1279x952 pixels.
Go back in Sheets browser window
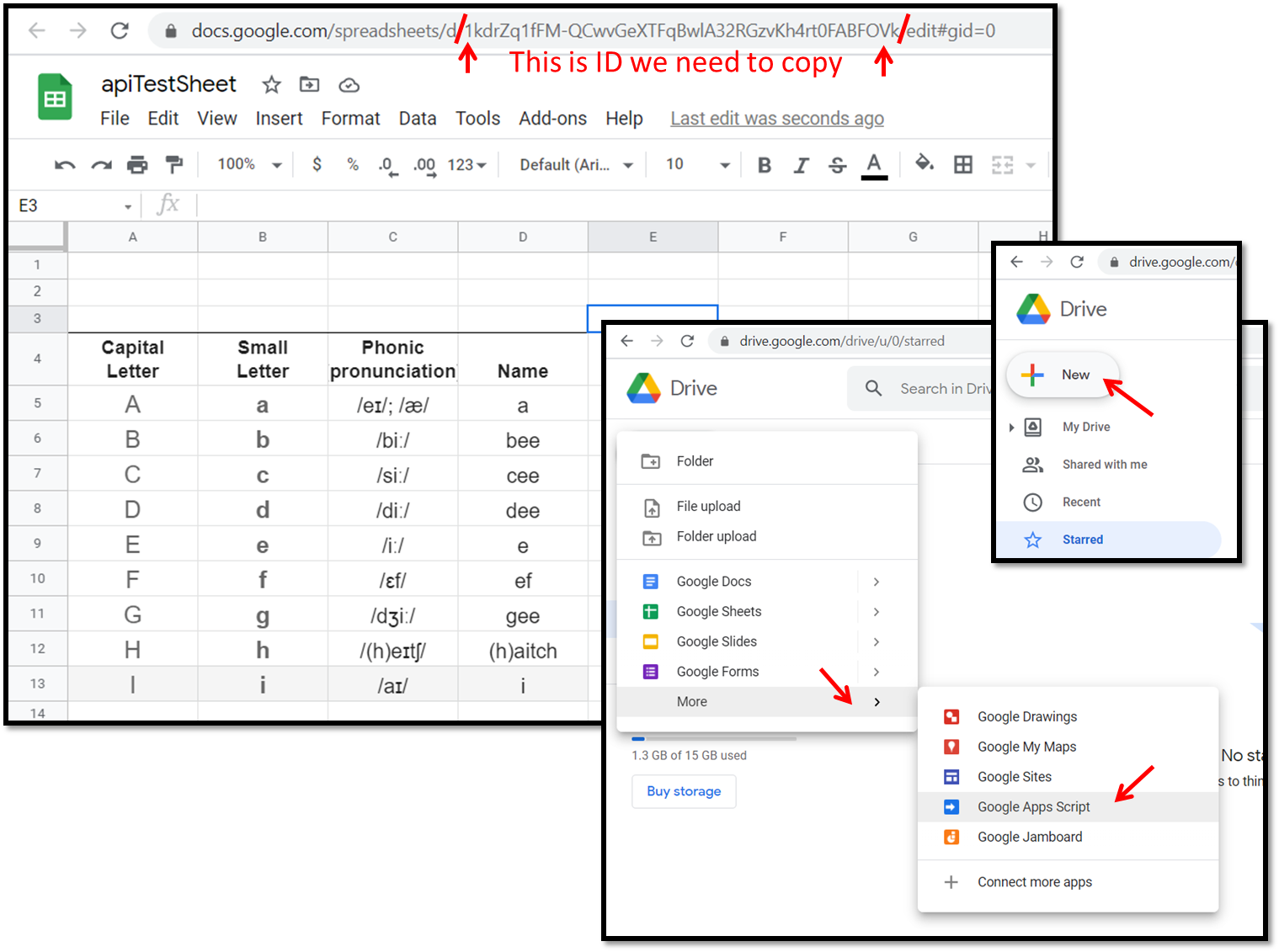pyautogui.click(x=36, y=31)
